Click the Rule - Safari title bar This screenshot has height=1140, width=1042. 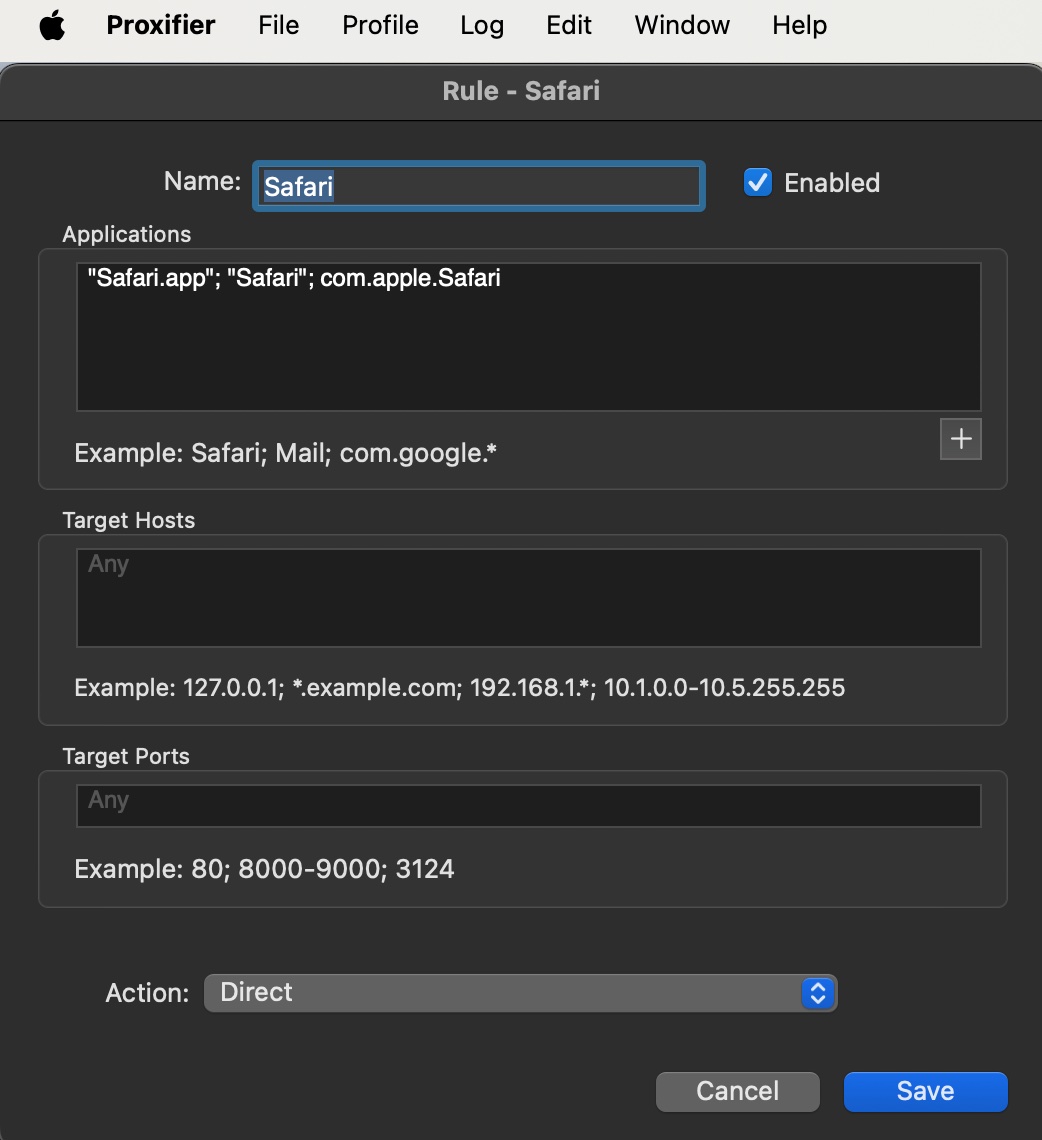coord(521,92)
